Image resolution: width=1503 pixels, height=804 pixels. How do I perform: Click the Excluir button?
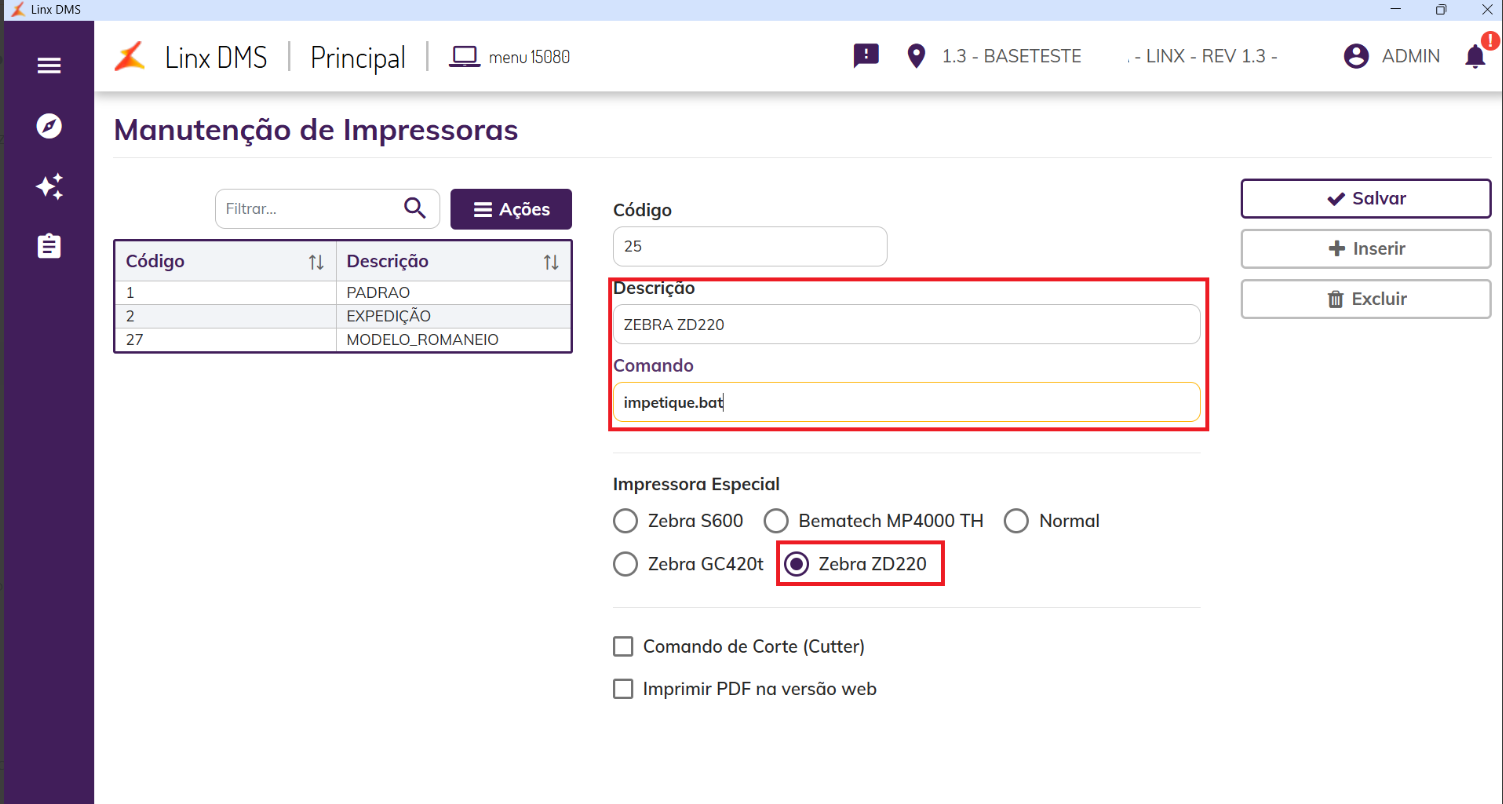coord(1365,299)
